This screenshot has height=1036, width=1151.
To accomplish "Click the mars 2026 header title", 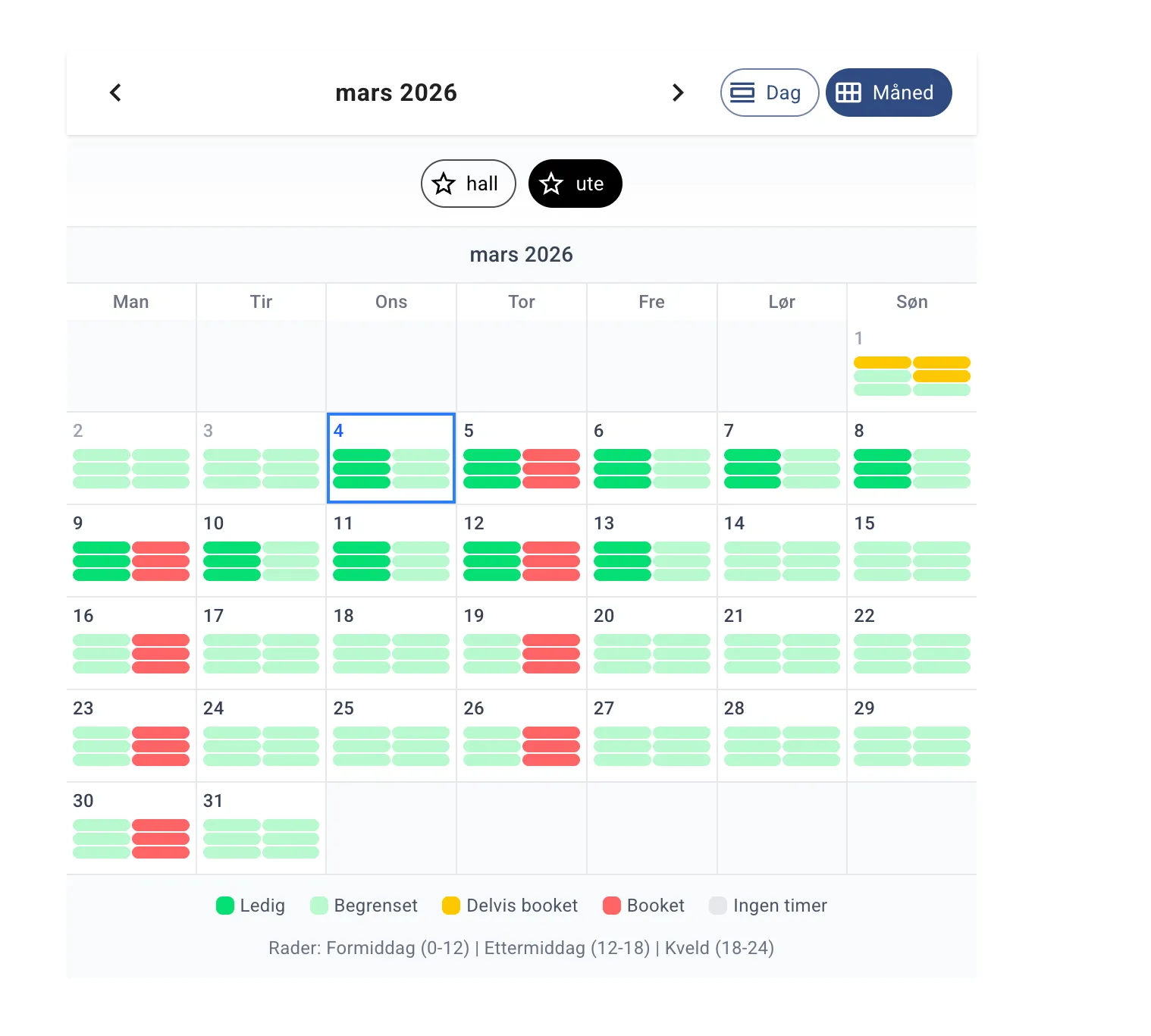I will 396,93.
